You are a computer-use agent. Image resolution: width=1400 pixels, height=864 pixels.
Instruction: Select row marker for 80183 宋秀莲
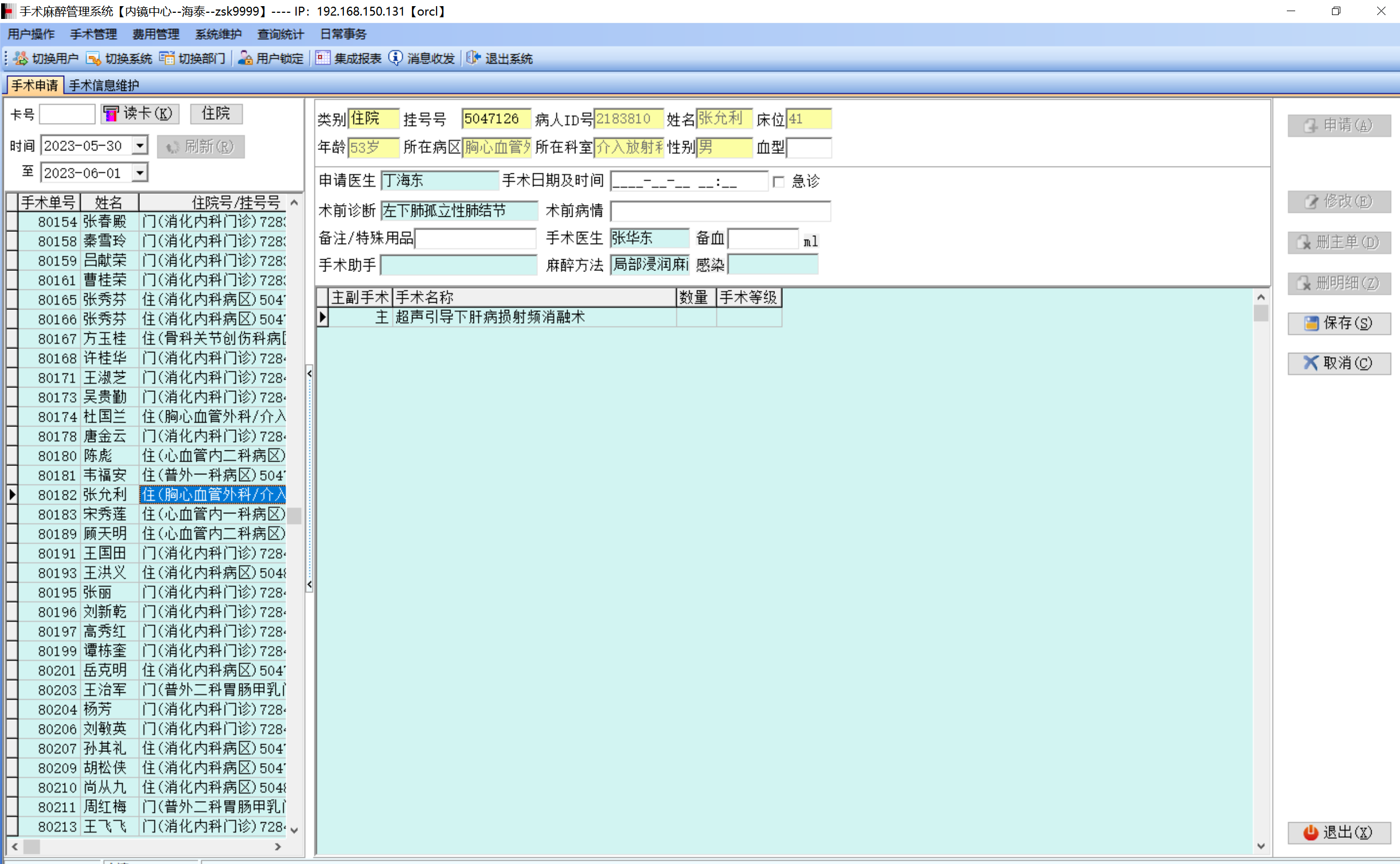pyautogui.click(x=12, y=514)
